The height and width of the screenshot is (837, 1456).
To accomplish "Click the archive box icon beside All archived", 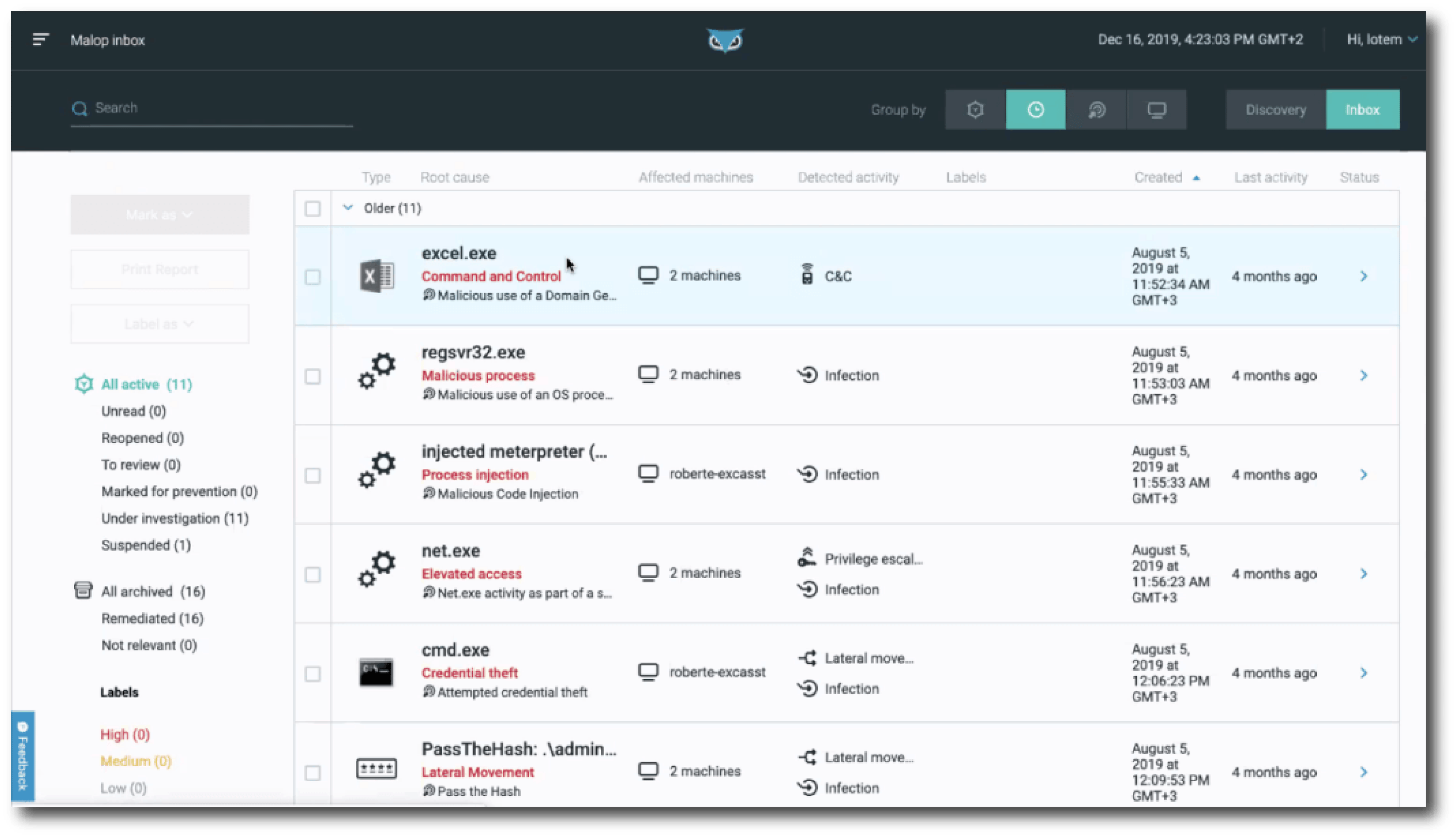I will (x=83, y=590).
